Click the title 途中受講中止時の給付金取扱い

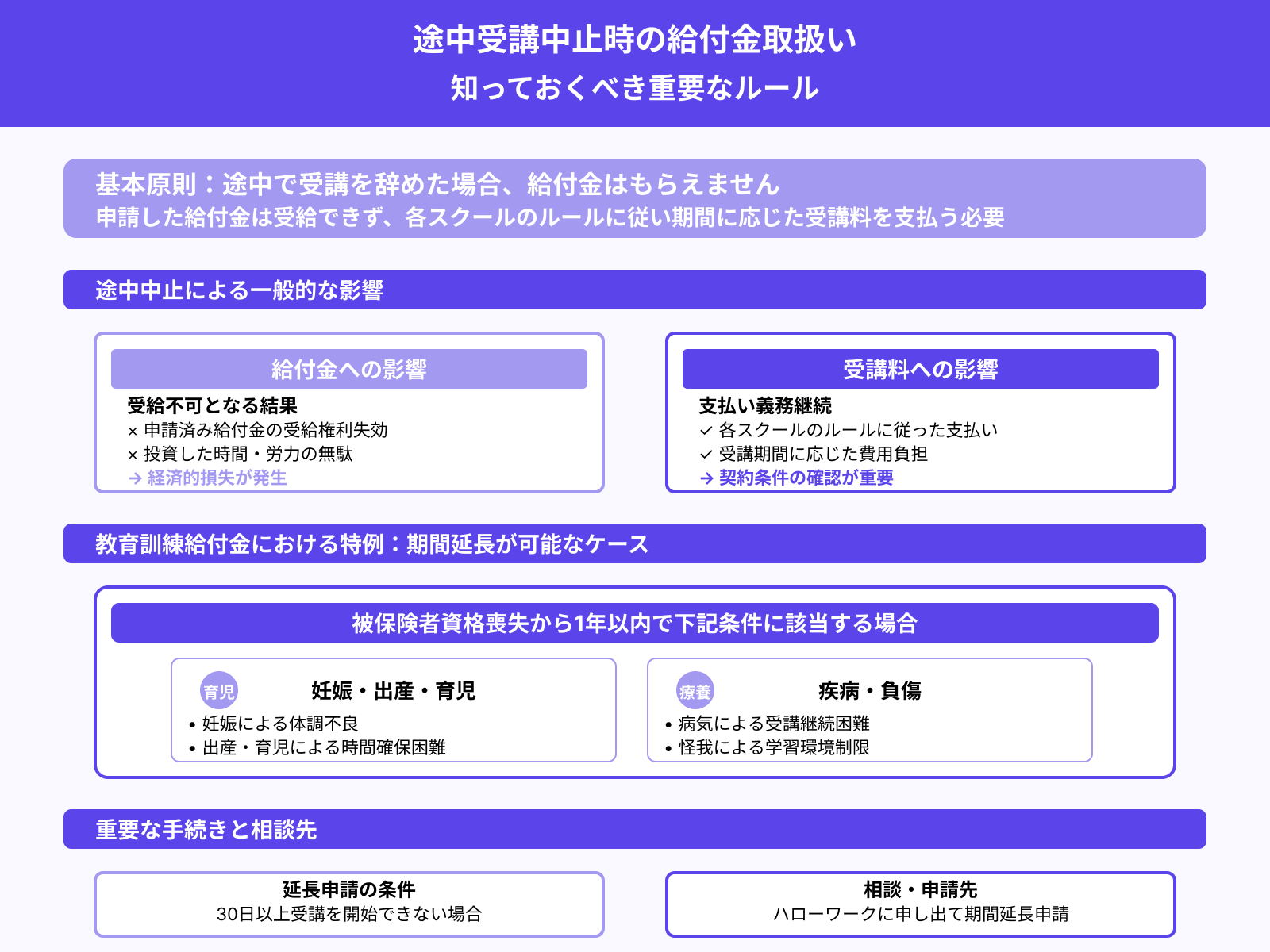pos(635,40)
